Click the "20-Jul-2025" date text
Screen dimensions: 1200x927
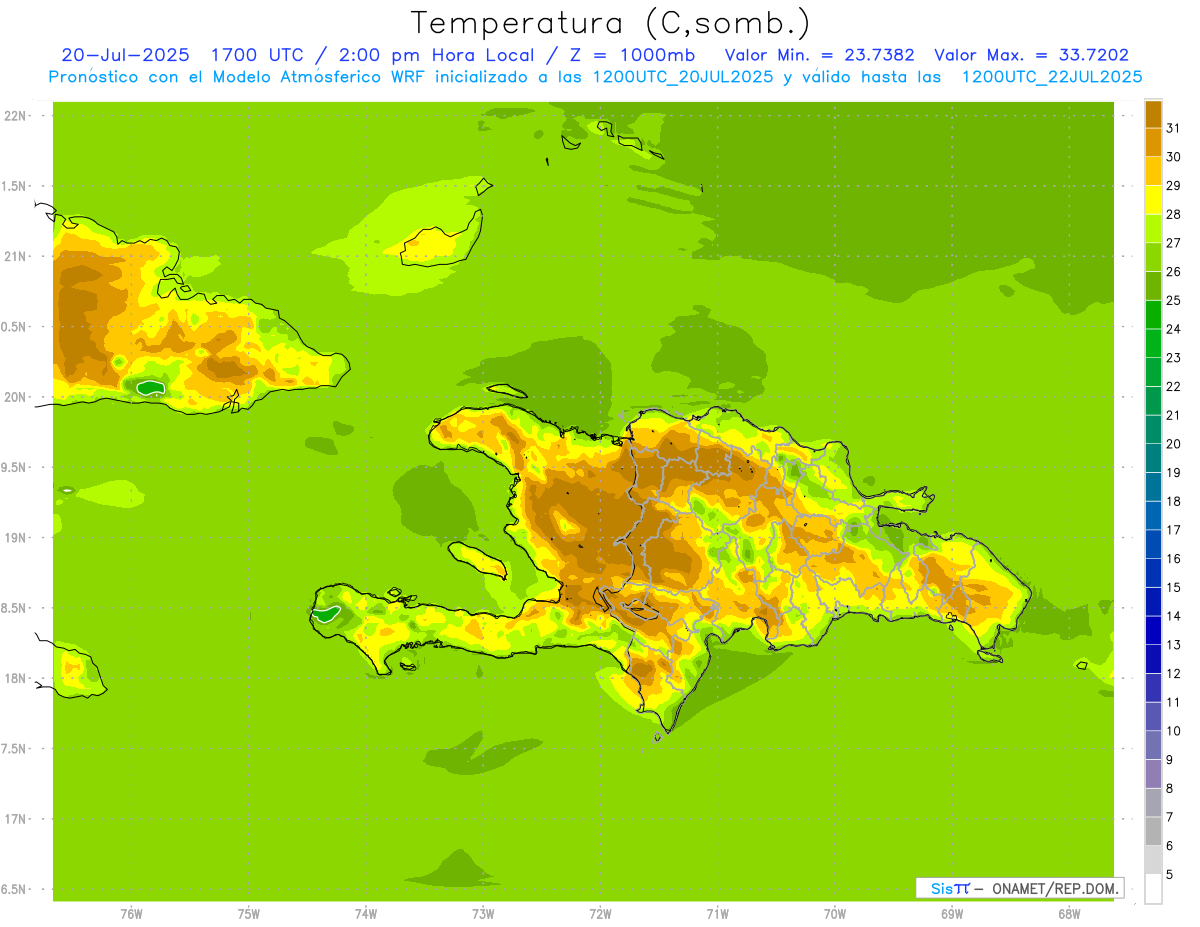(125, 55)
